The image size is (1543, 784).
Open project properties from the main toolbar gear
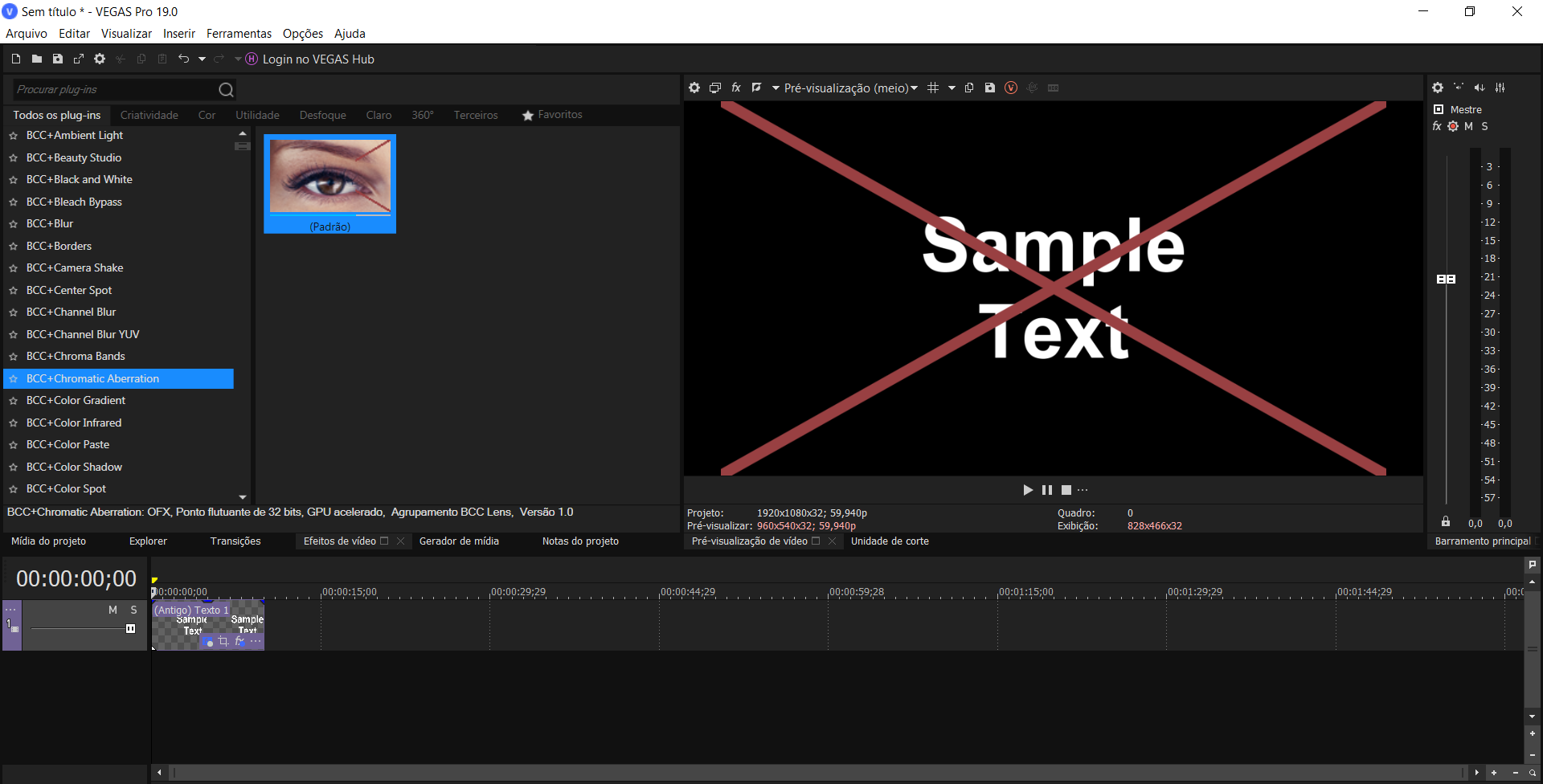[100, 59]
